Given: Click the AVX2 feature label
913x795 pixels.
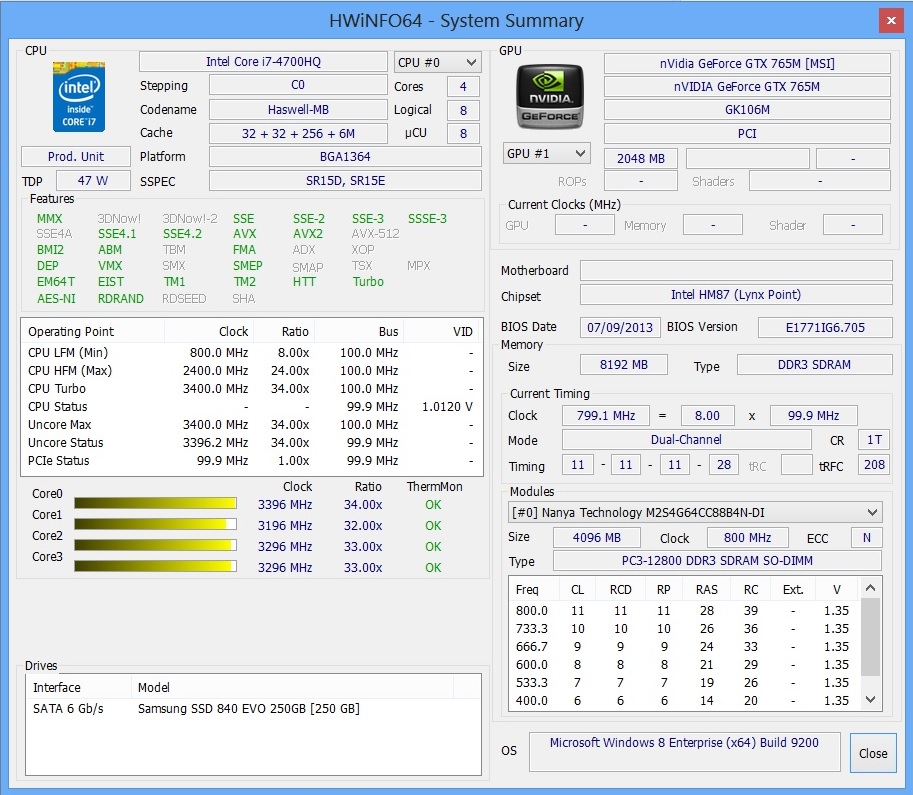Looking at the screenshot, I should pyautogui.click(x=308, y=234).
